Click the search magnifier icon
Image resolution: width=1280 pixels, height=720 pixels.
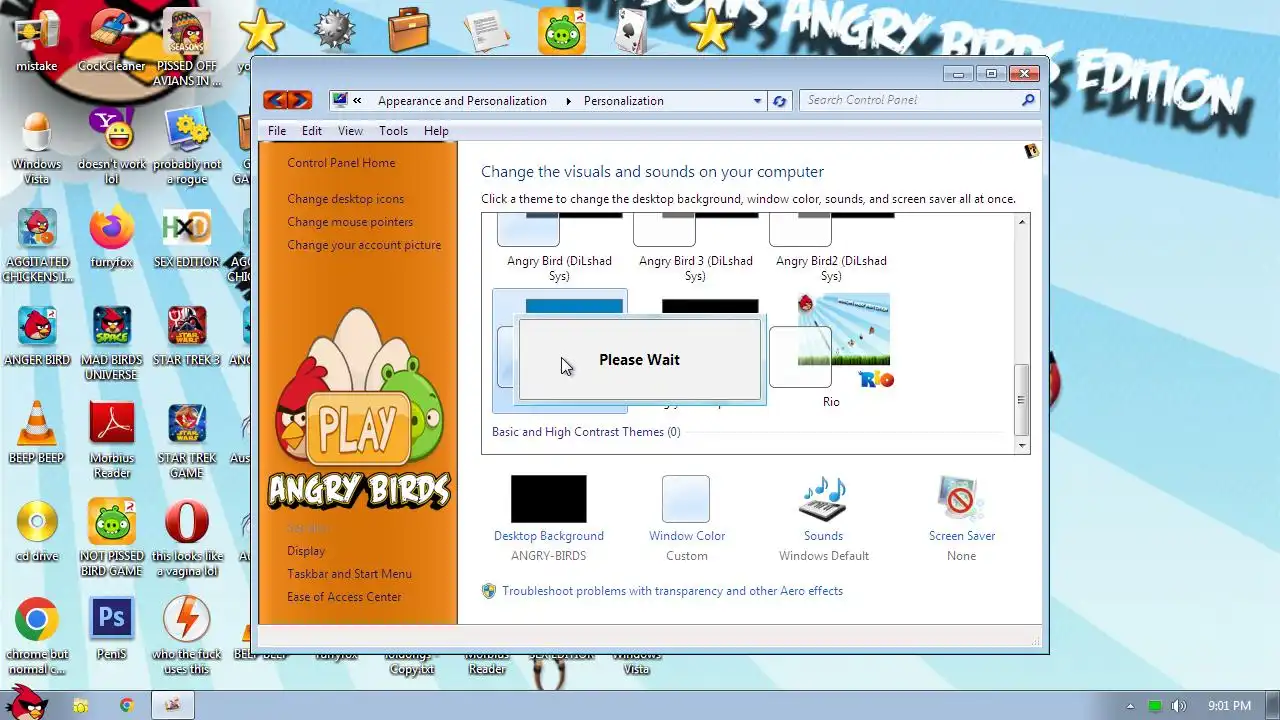1028,100
